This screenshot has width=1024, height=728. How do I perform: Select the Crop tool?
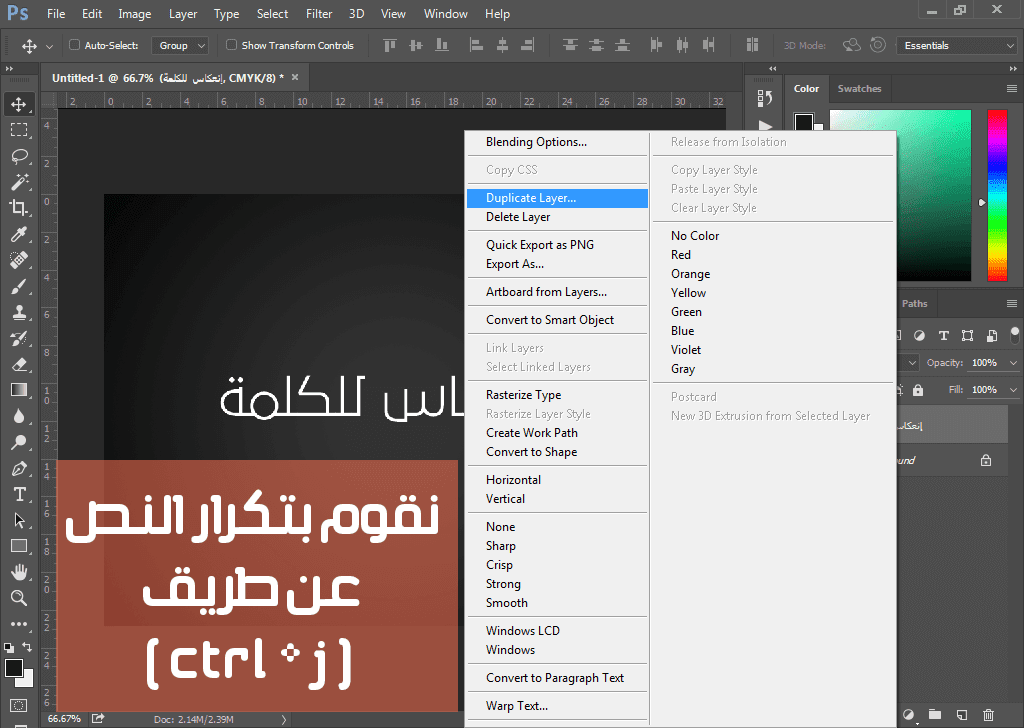(19, 208)
